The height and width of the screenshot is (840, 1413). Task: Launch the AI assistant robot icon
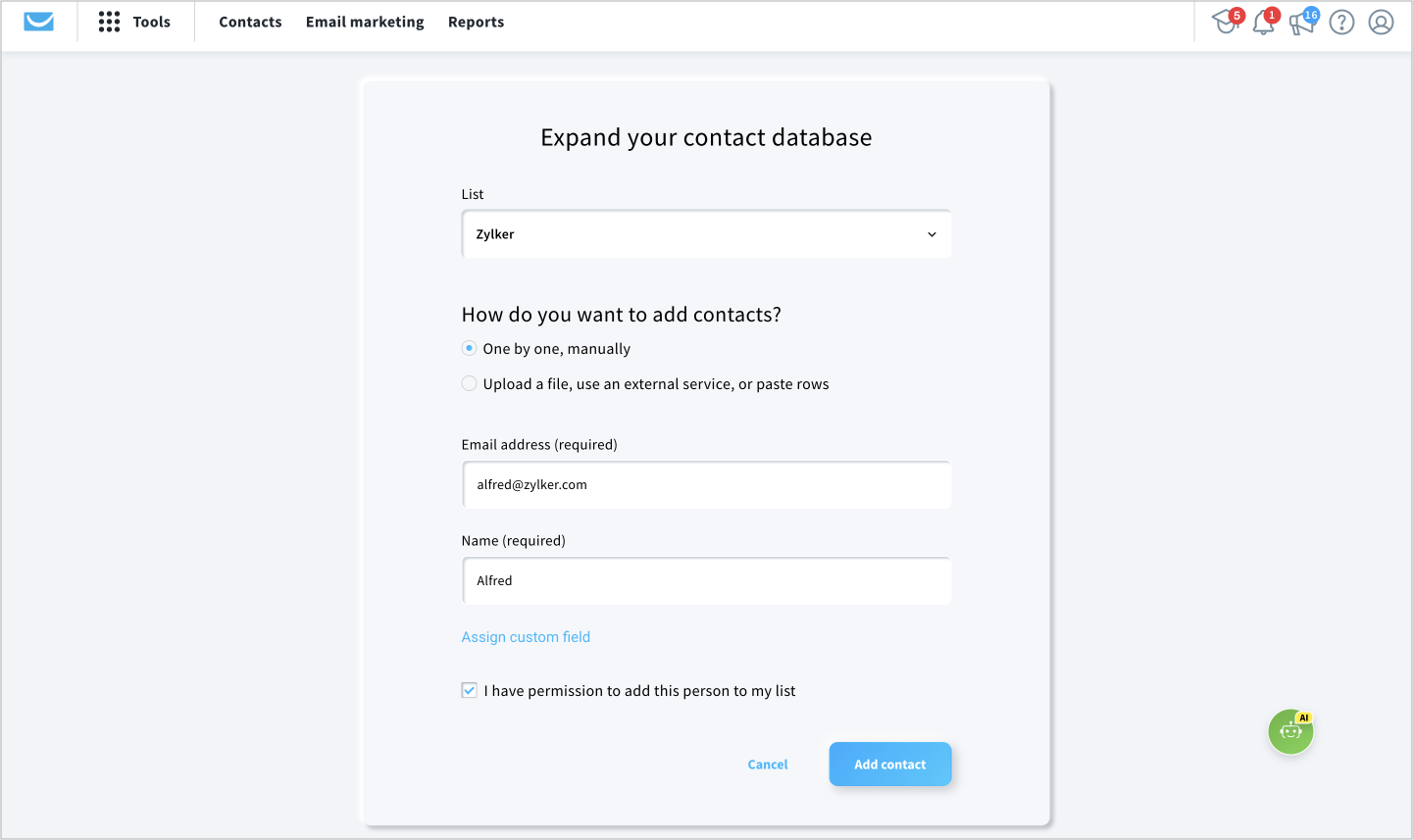(1290, 731)
